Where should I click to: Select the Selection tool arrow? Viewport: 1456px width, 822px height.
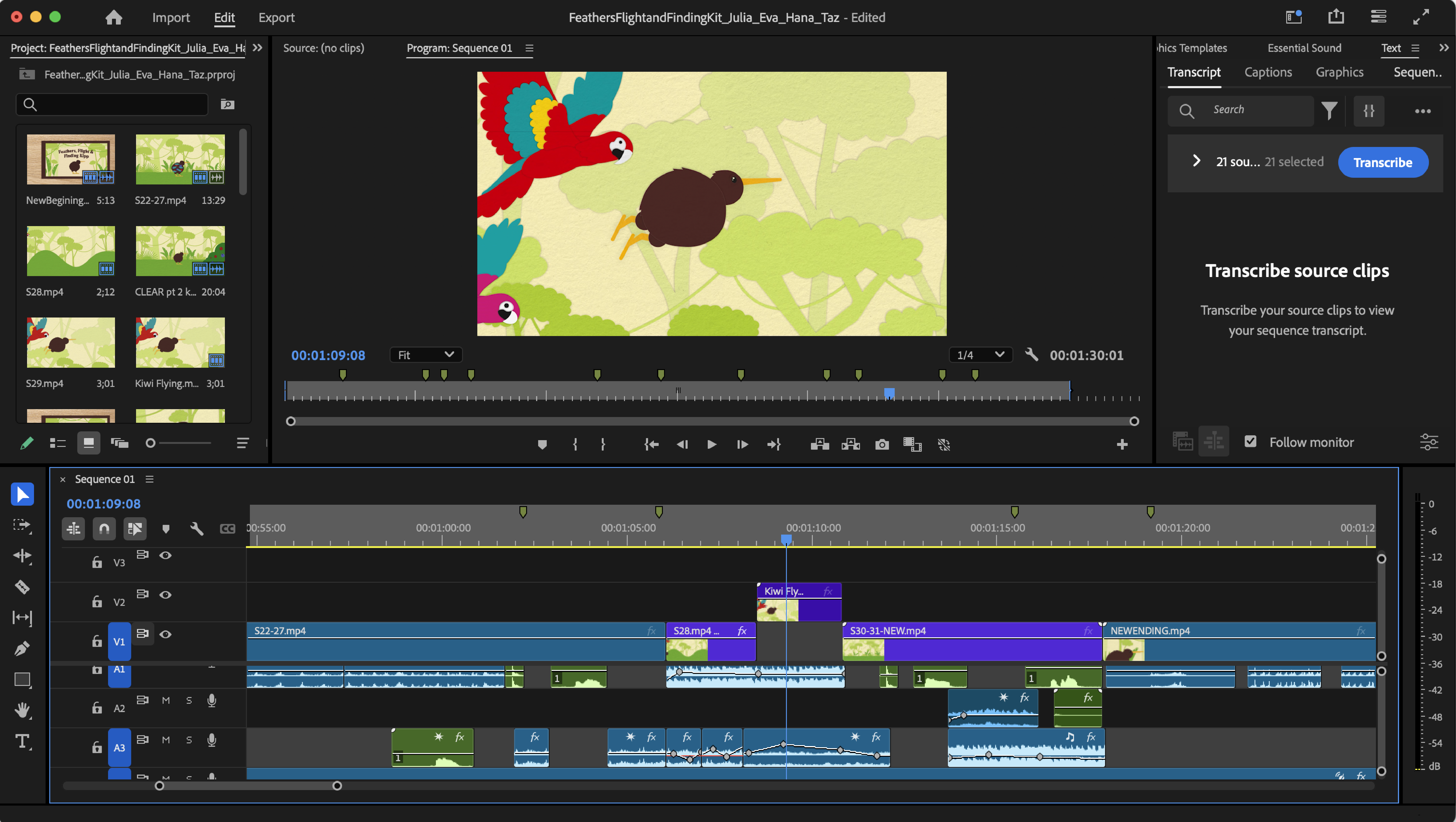[x=22, y=494]
